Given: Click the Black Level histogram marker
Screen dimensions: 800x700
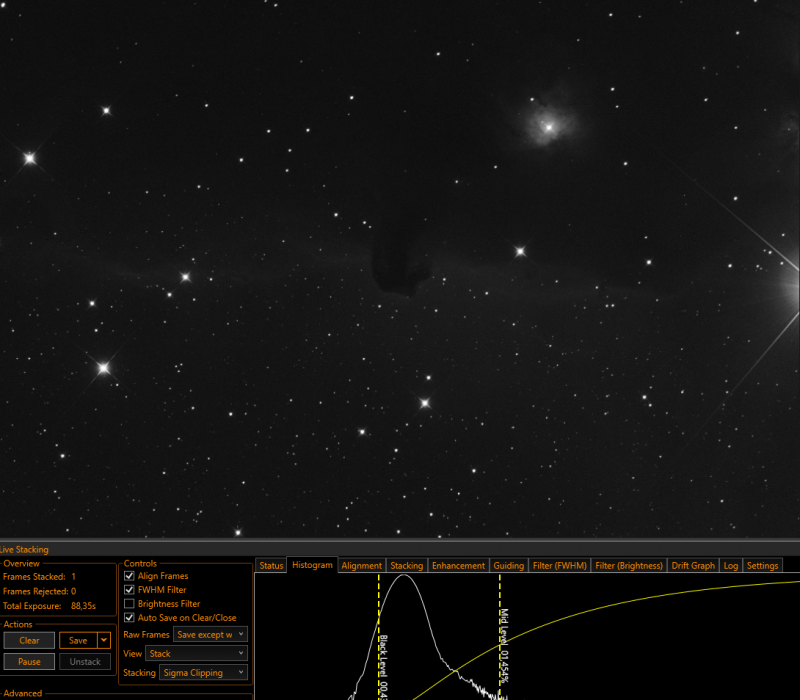Looking at the screenshot, I should [x=379, y=638].
